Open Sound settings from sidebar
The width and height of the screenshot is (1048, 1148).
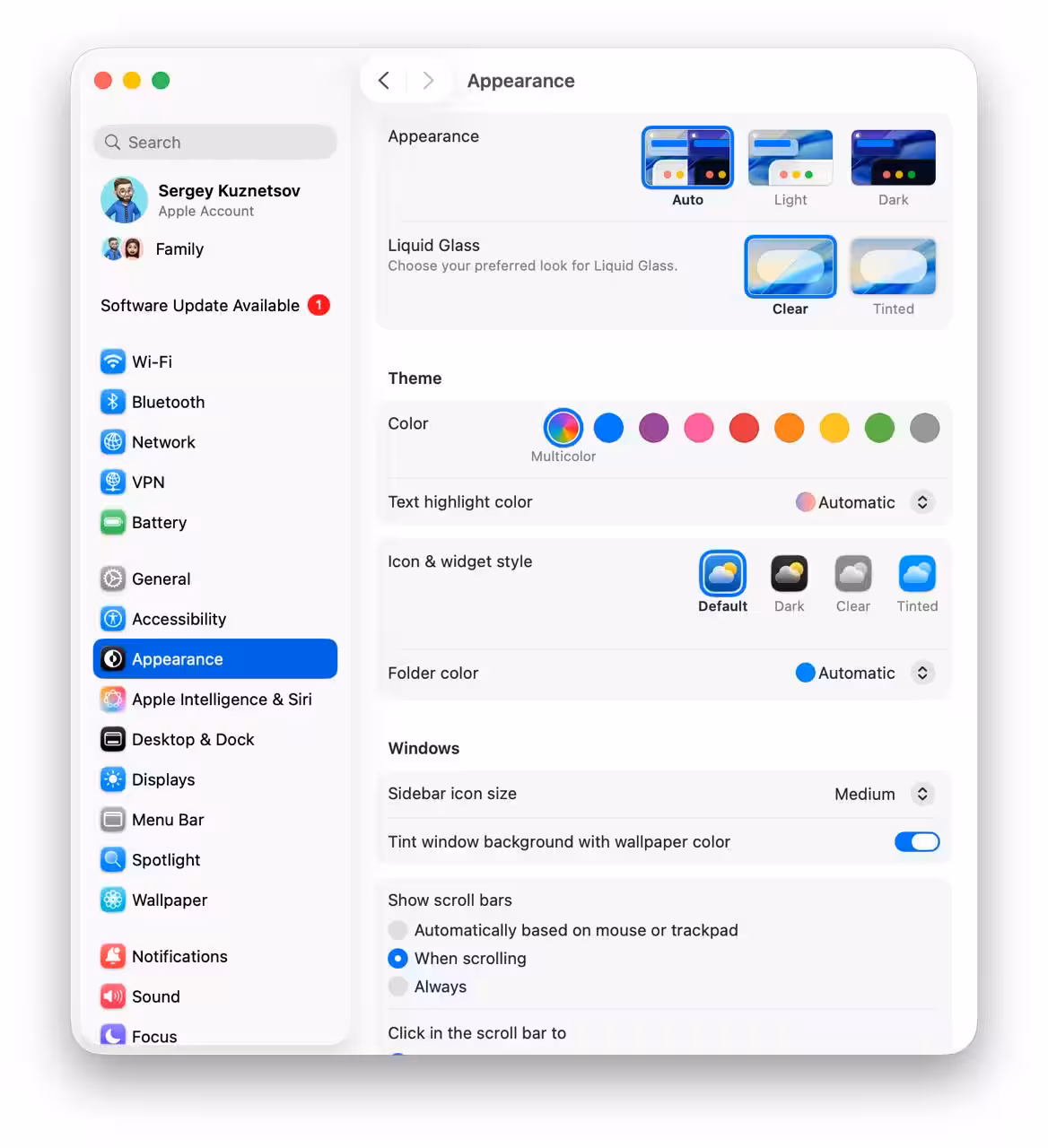coord(155,996)
